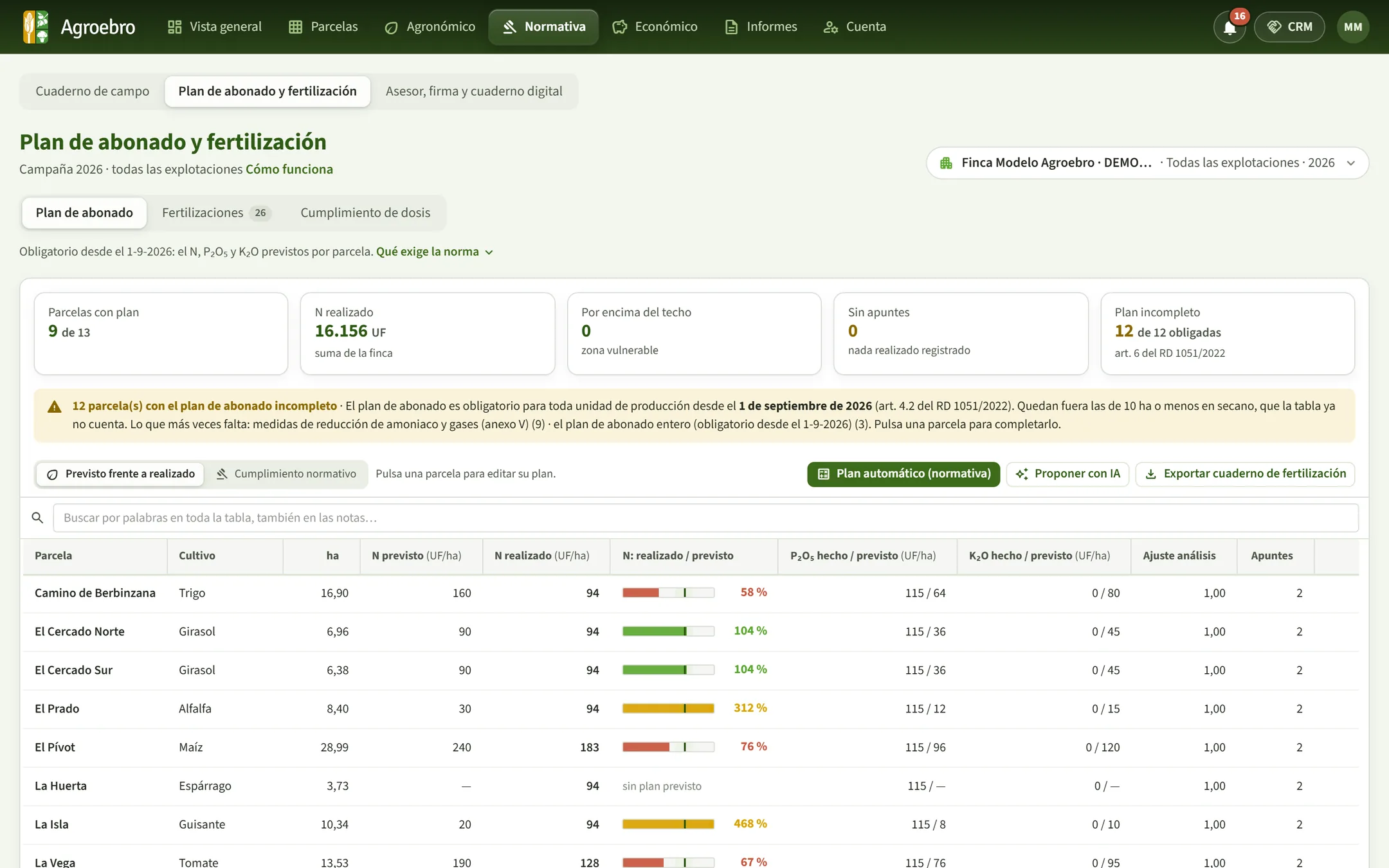The height and width of the screenshot is (868, 1389).
Task: Click Exportar cuaderno de fertilización
Action: [1245, 474]
